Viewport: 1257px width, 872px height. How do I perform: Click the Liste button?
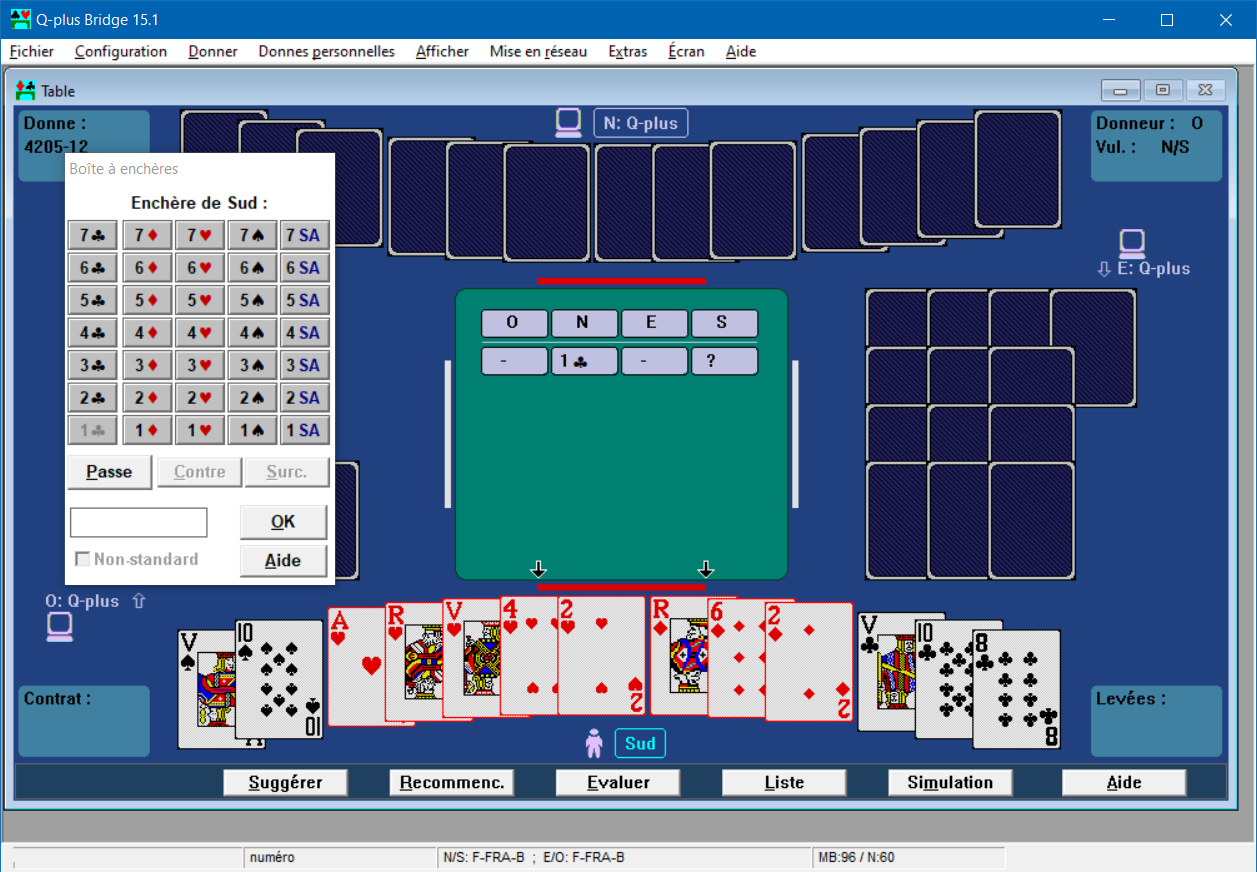tap(784, 783)
